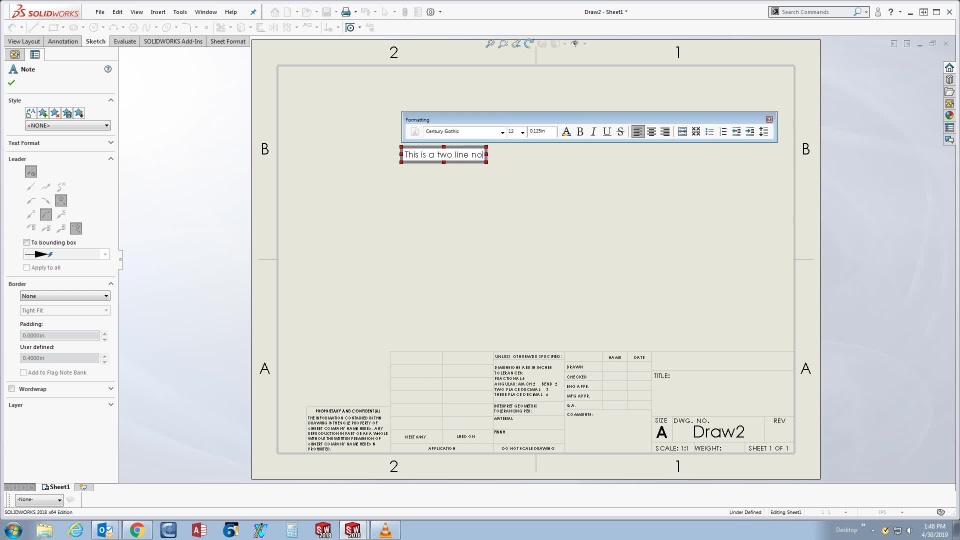Apply bulleted list formatting
Screen dimensions: 960x540
(710, 132)
